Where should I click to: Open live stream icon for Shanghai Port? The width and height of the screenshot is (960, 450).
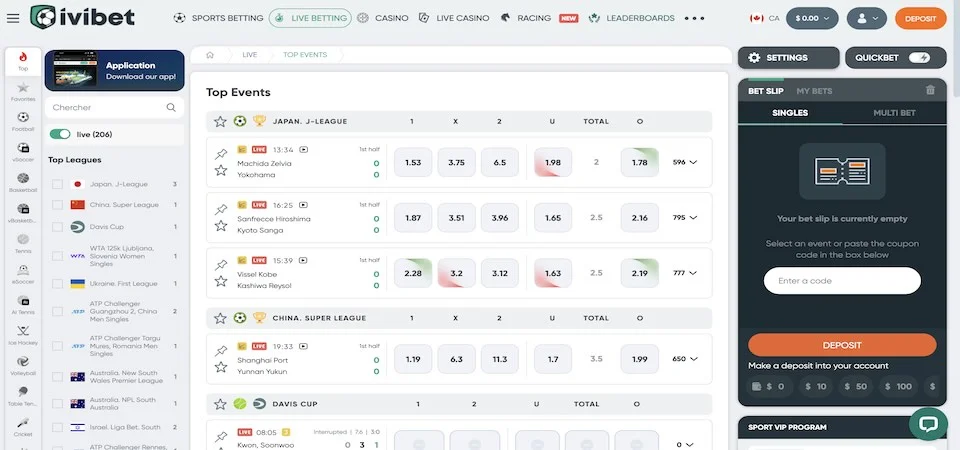coord(303,346)
